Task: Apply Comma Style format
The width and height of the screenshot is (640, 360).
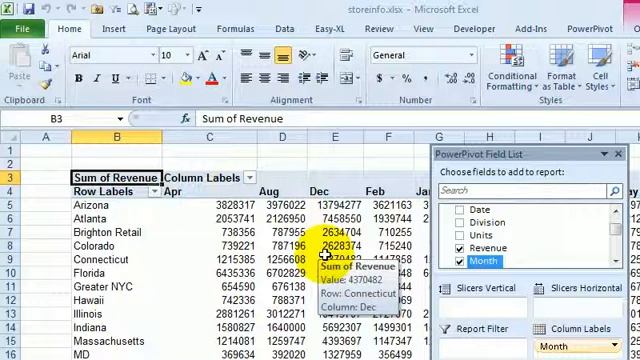Action: [426, 78]
